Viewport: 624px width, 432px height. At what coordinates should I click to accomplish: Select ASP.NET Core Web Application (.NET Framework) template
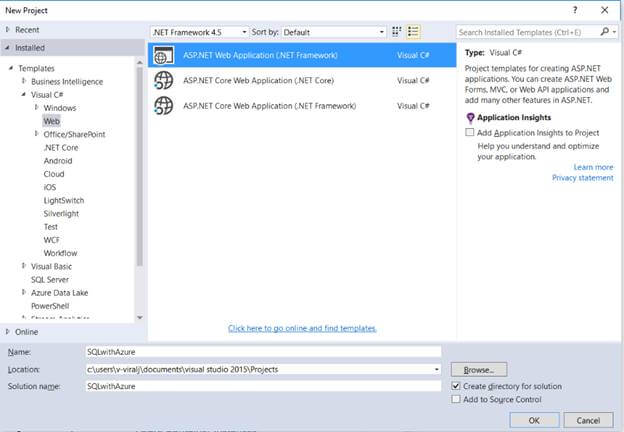tap(302, 106)
